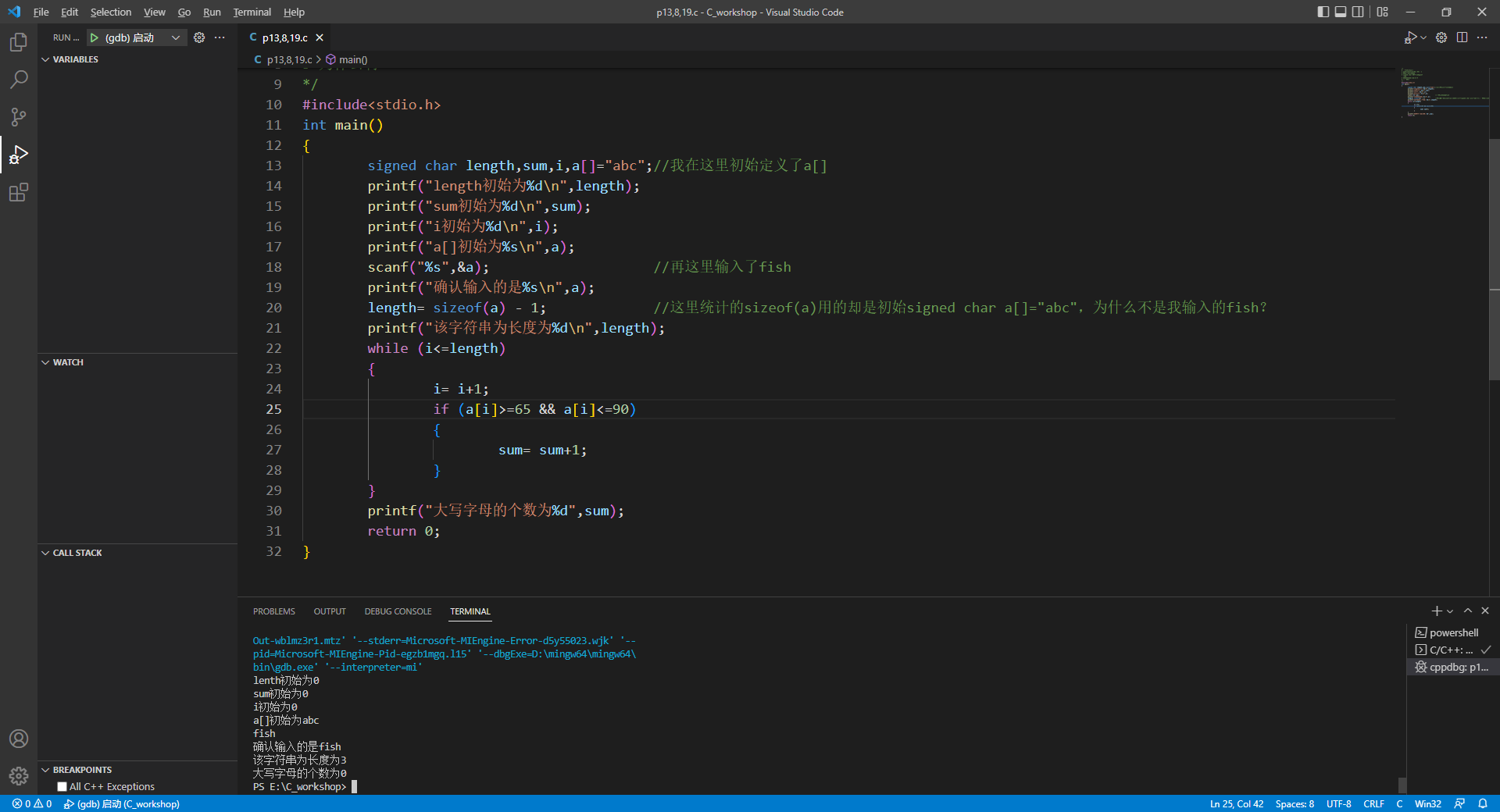Open editor more actions ellipsis
This screenshot has height=812, width=1500.
click(x=1482, y=37)
